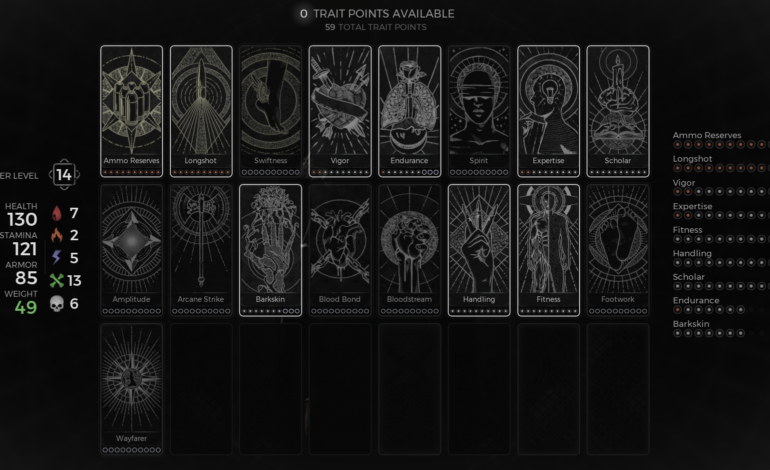Open the Swiftness trait card
The width and height of the screenshot is (770, 470).
click(x=271, y=111)
